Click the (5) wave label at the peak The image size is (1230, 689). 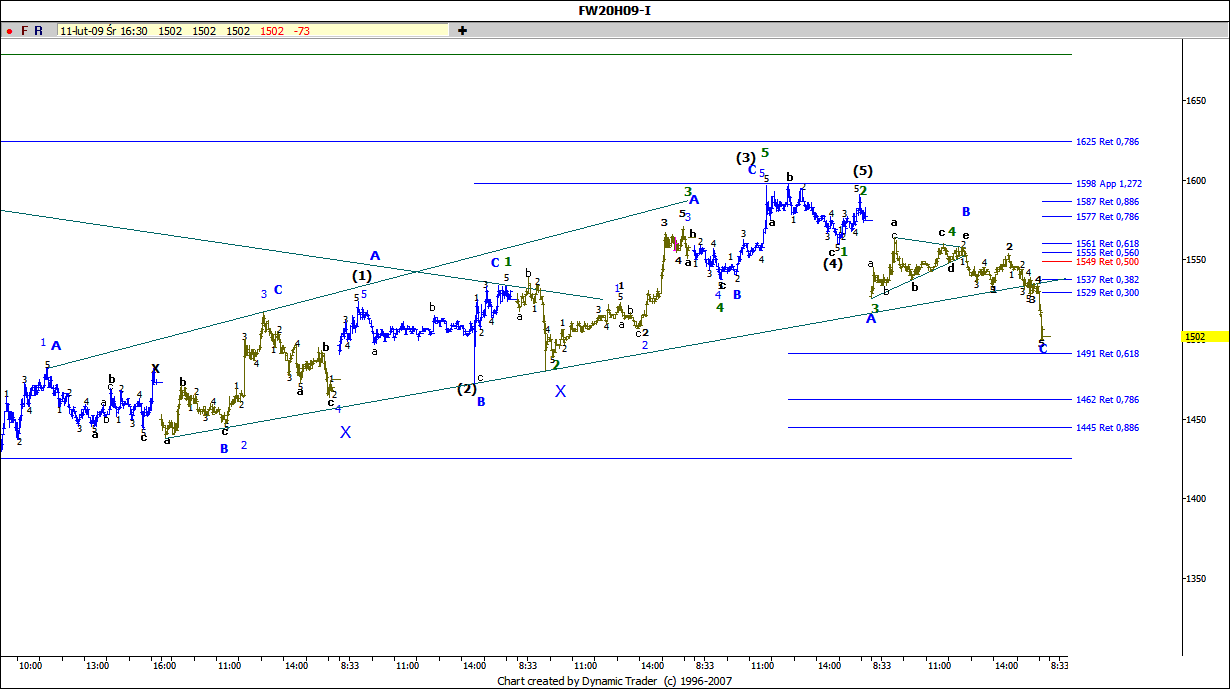coord(863,171)
